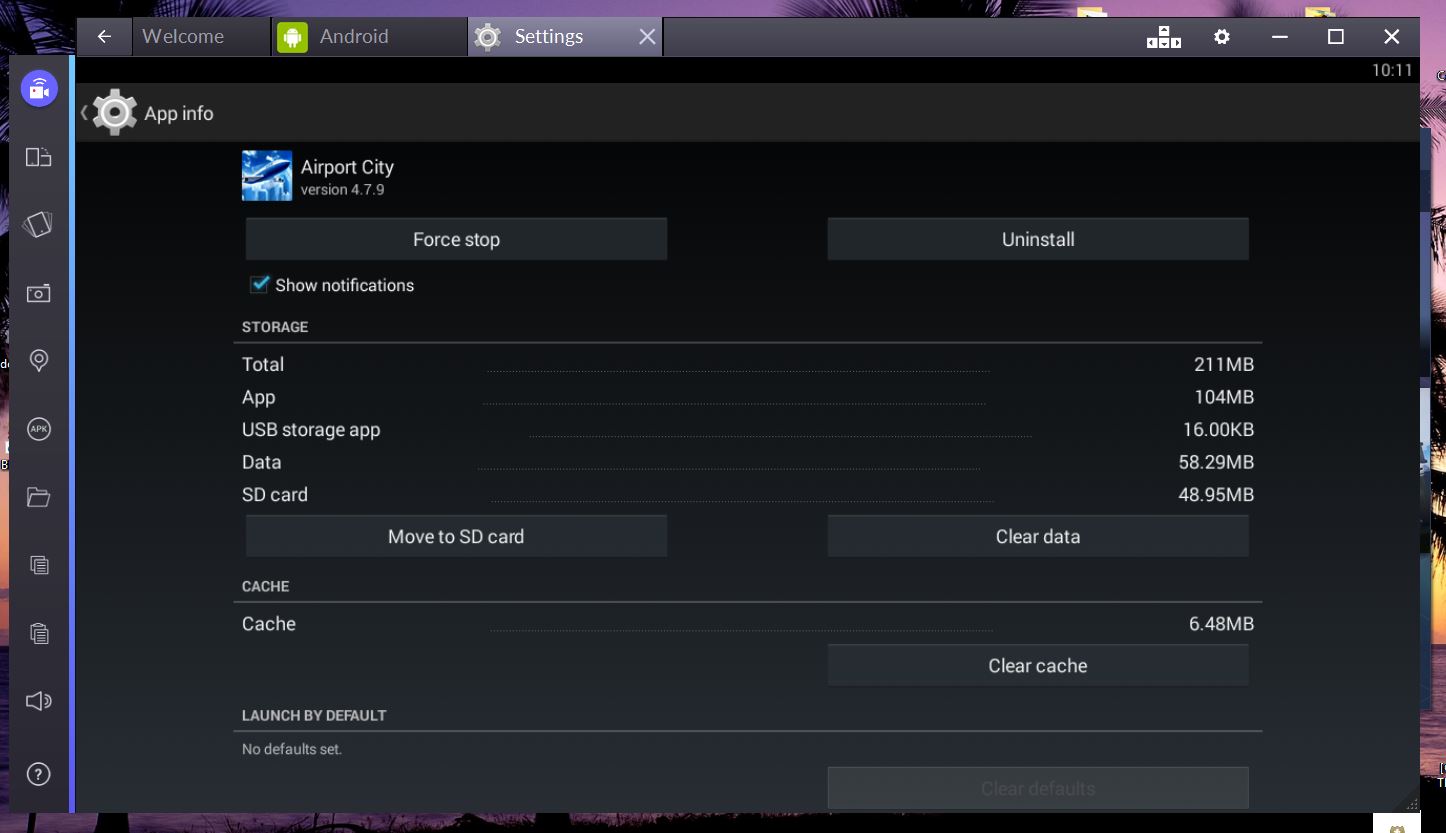Click the Force stop button
The image size is (1446, 833).
click(x=456, y=239)
